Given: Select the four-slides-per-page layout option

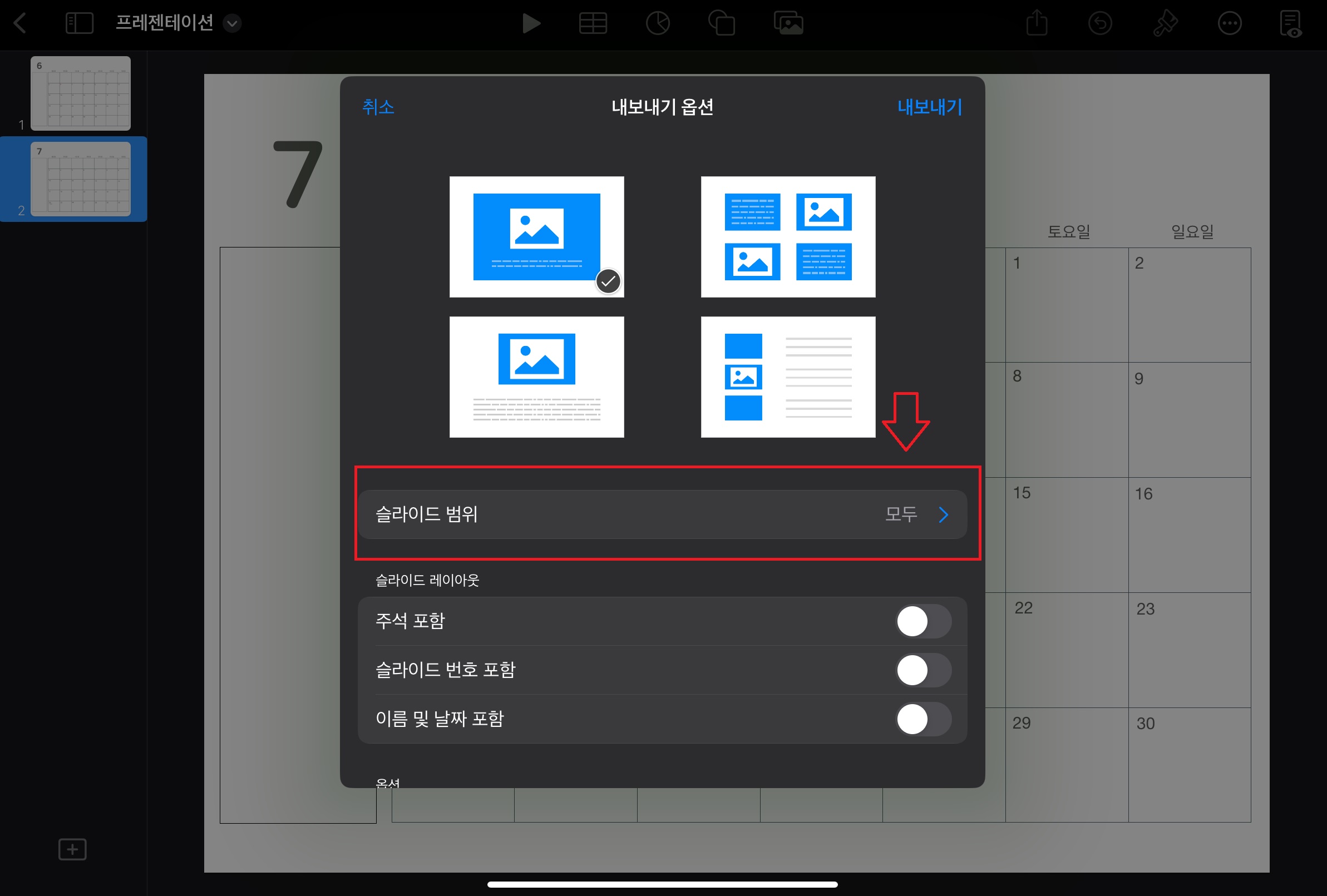Looking at the screenshot, I should 788,236.
